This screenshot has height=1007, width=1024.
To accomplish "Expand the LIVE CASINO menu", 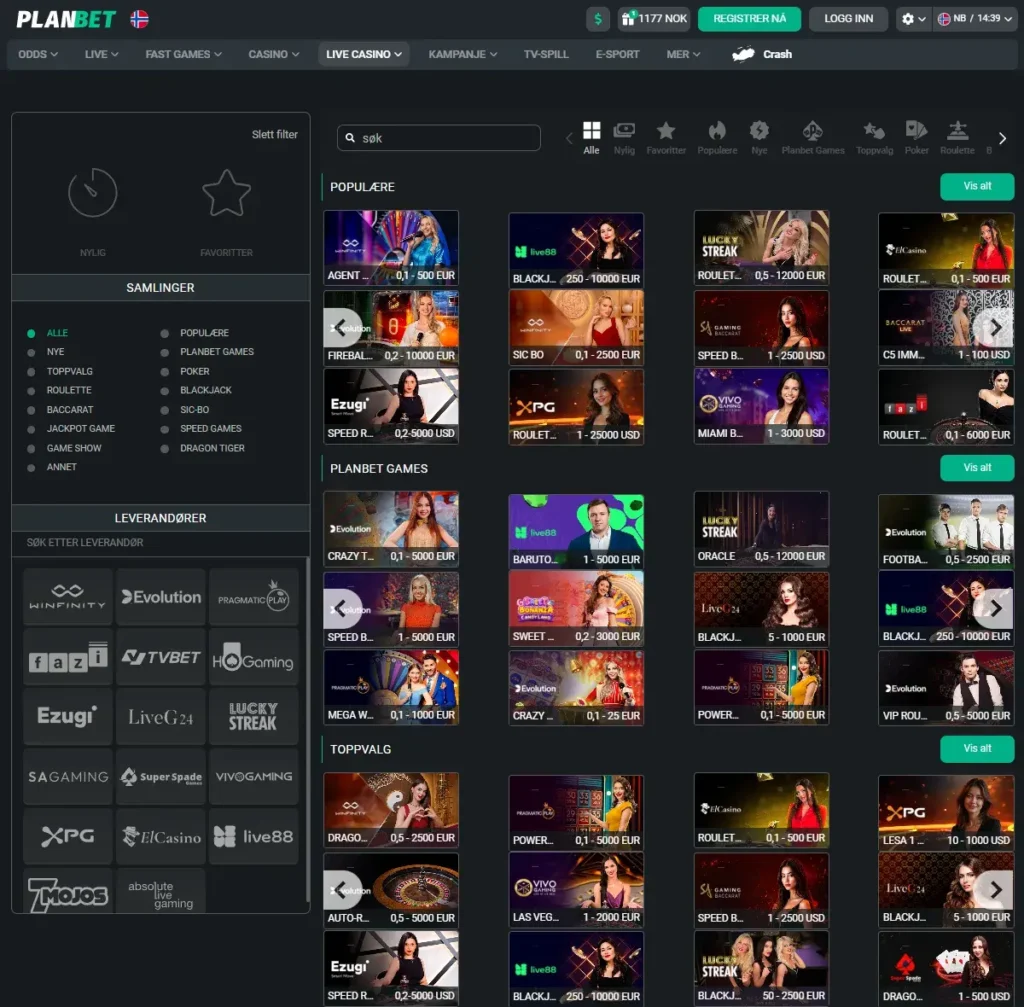I will coord(364,54).
